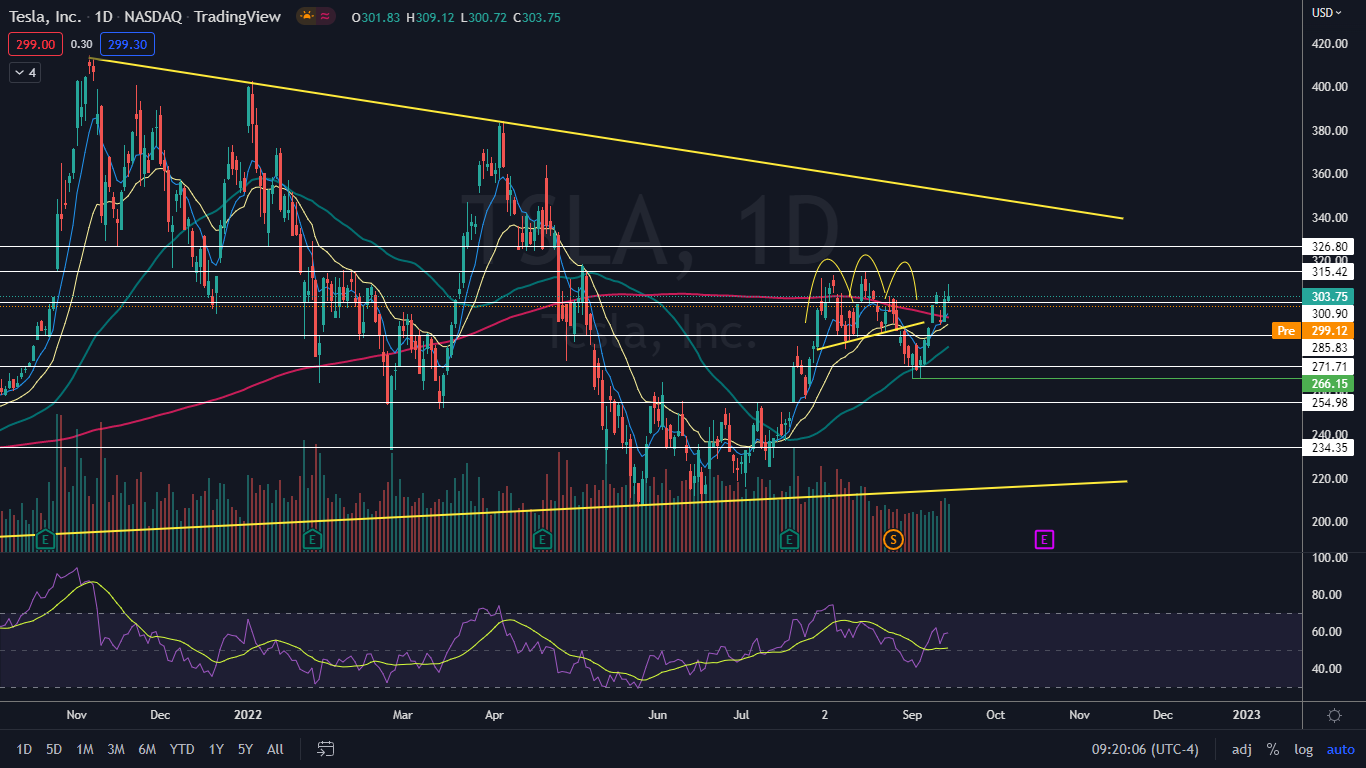The image size is (1366, 768).
Task: Toggle the auto scale option
Action: click(x=1340, y=749)
